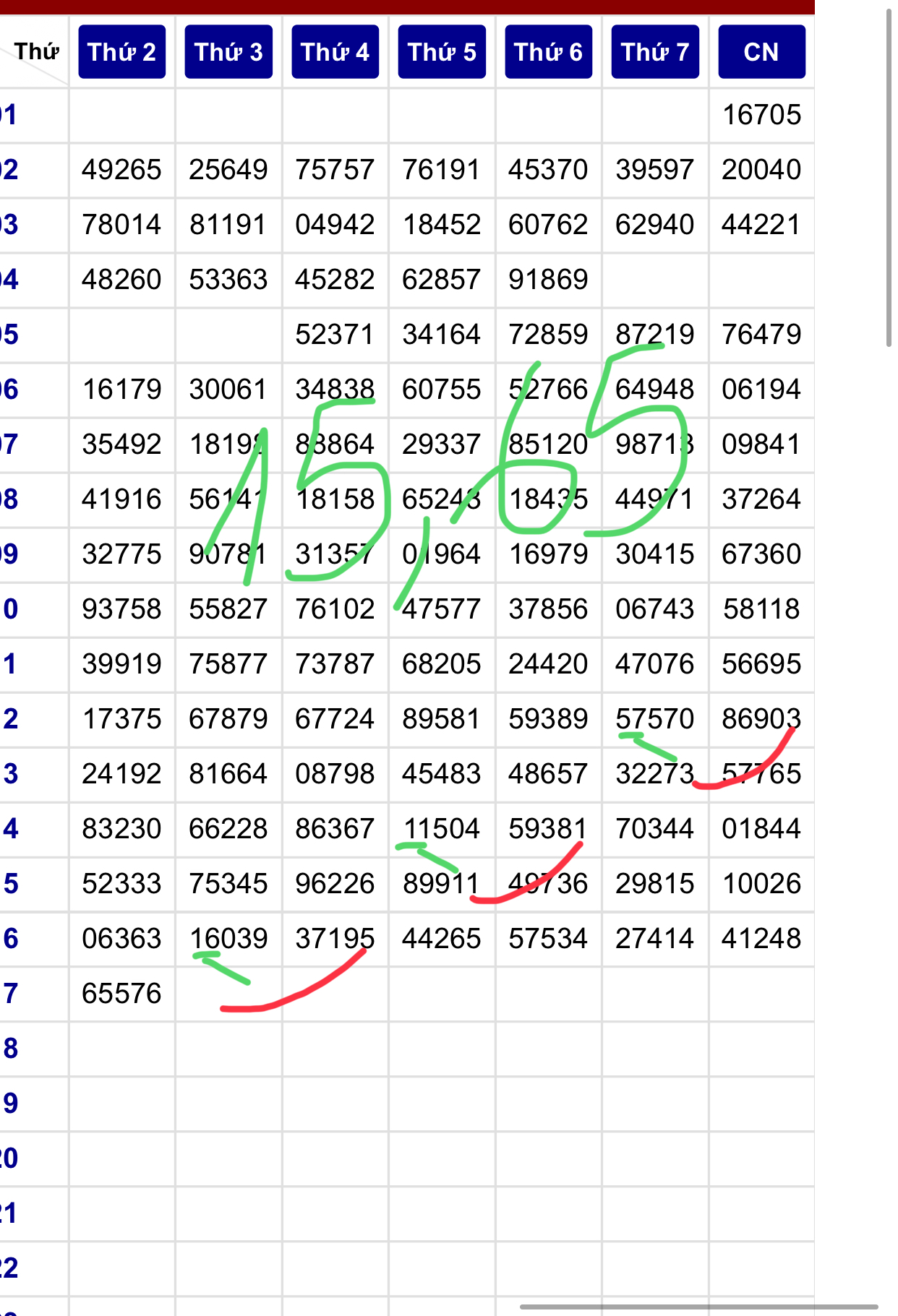898x1316 pixels.
Task: Select the number 20040
Action: click(761, 170)
